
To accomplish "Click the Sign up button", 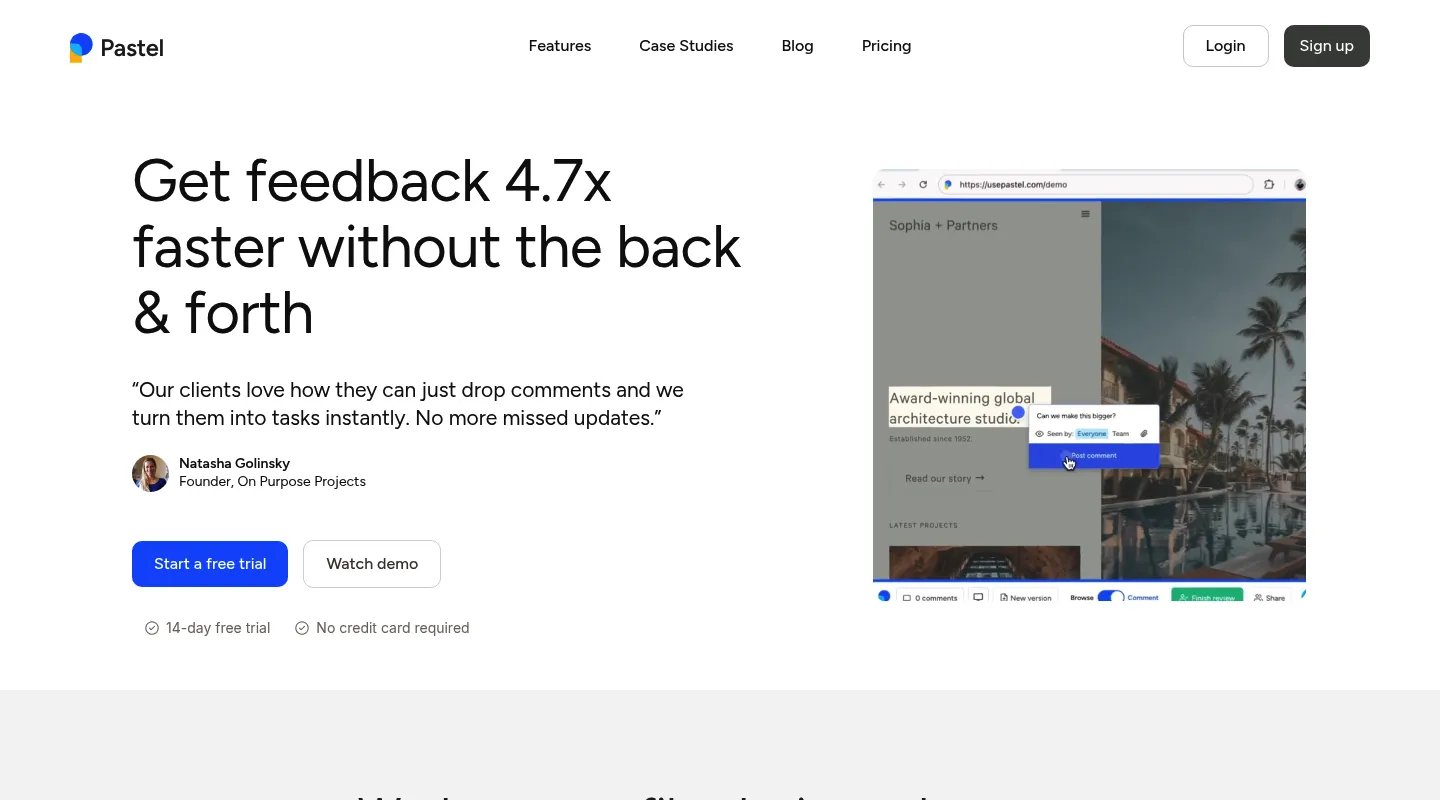I will click(x=1326, y=46).
